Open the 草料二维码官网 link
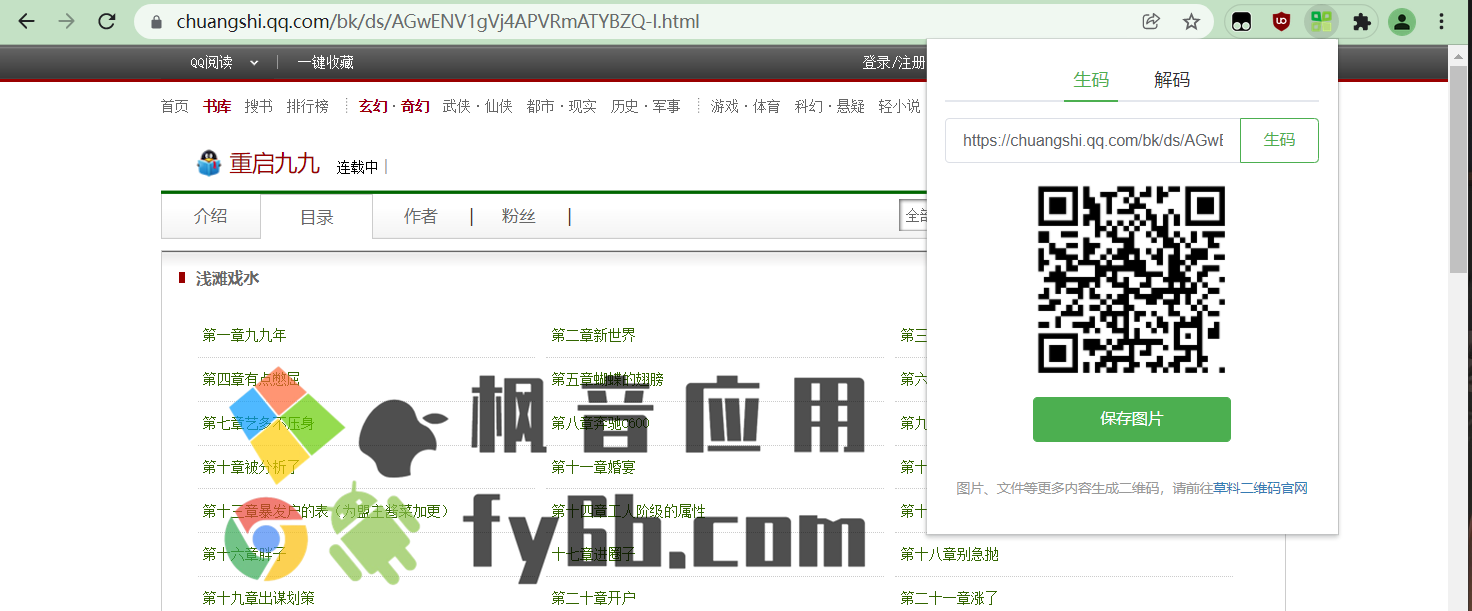 click(1260, 488)
